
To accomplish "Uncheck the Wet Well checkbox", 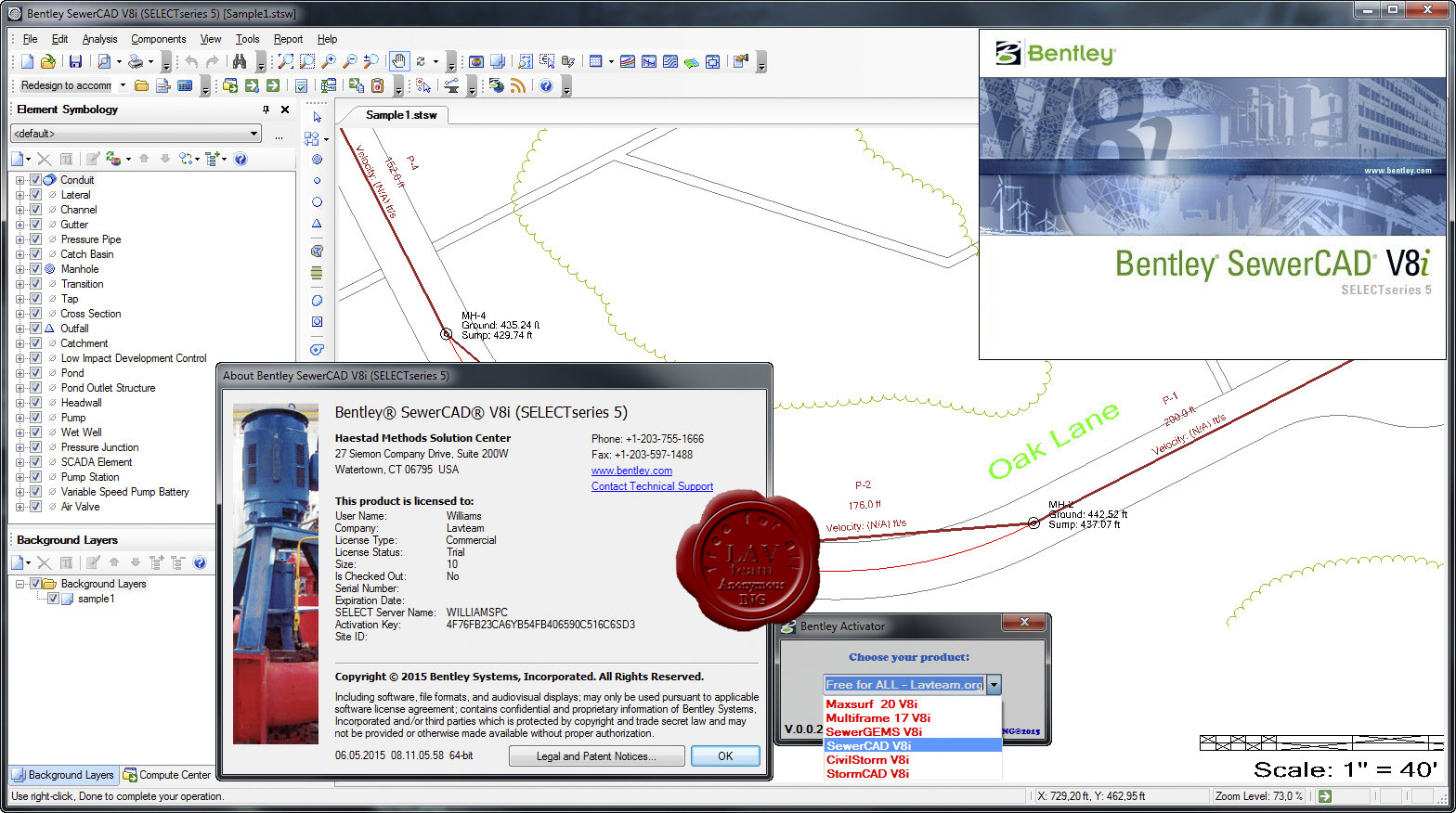I will 35,432.
